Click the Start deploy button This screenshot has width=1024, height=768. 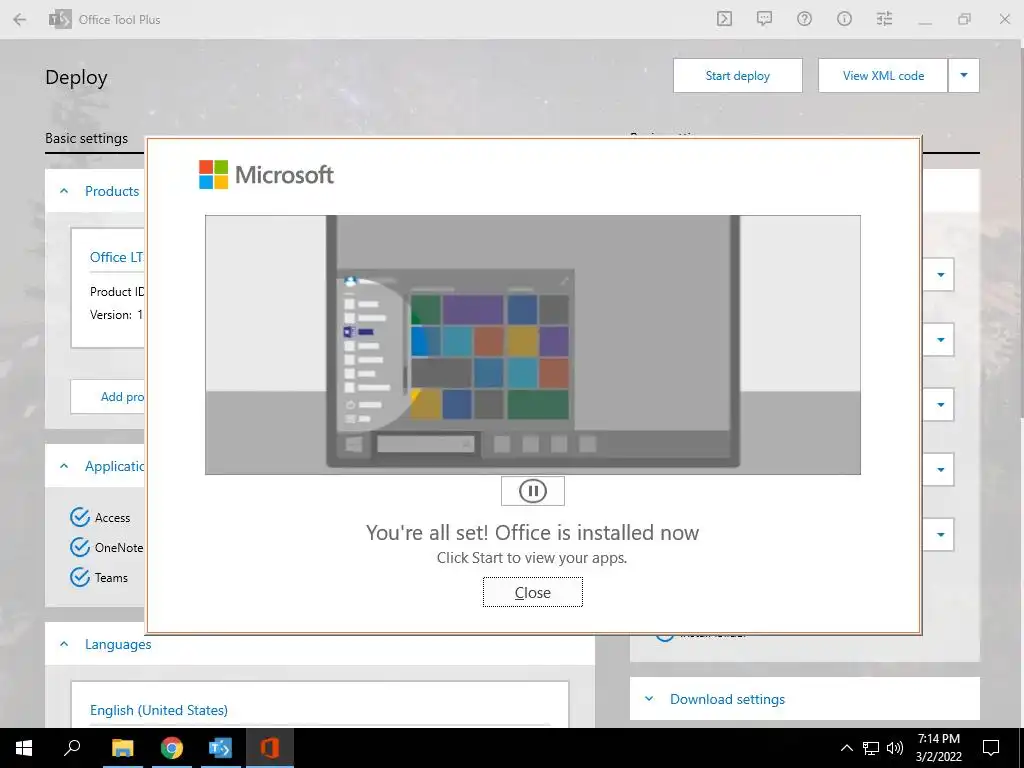737,76
